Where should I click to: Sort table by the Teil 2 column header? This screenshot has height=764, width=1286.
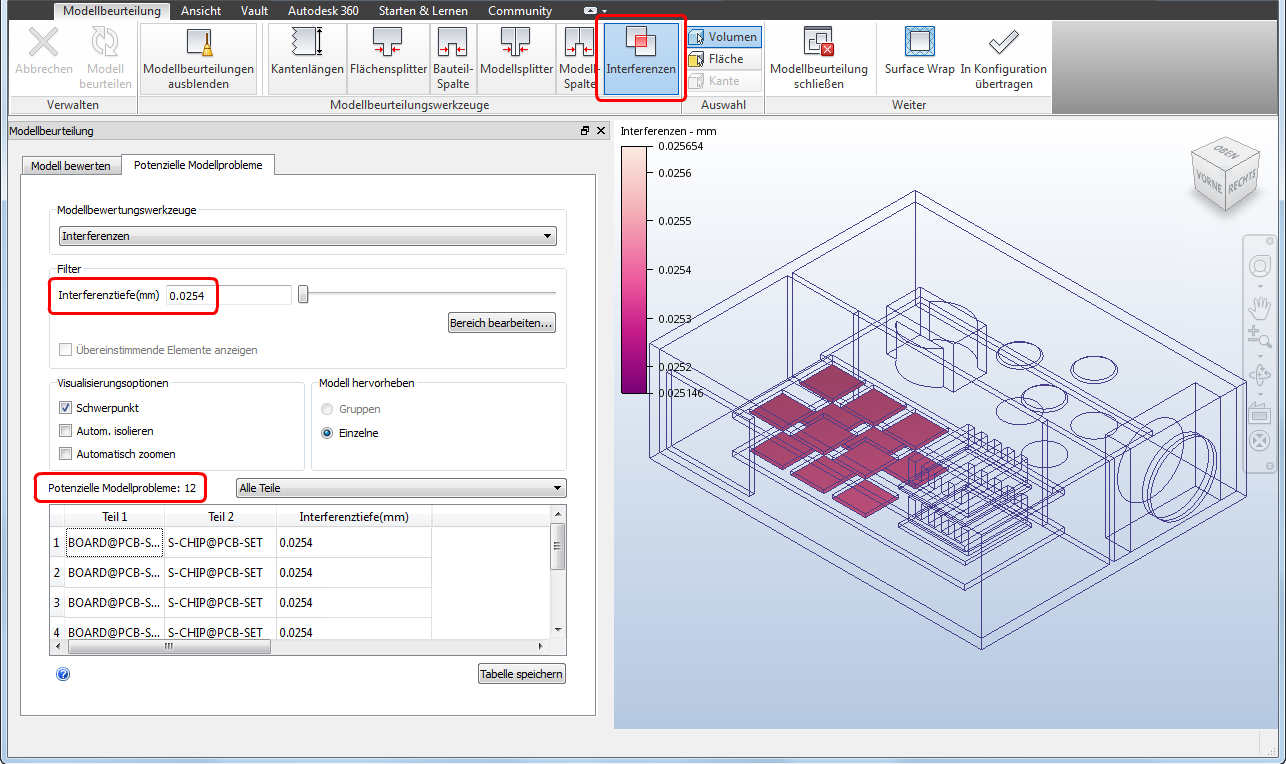click(x=221, y=517)
